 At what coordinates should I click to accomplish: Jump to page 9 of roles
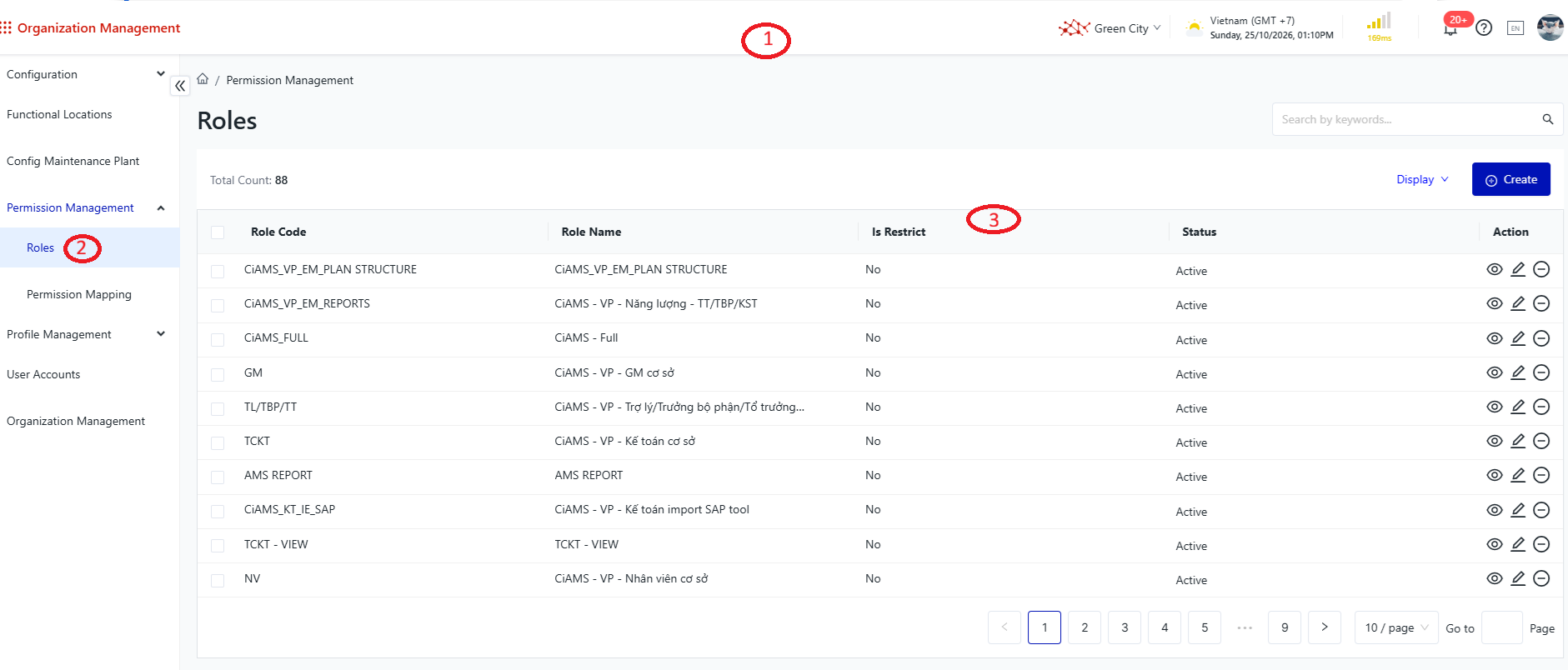(x=1285, y=627)
